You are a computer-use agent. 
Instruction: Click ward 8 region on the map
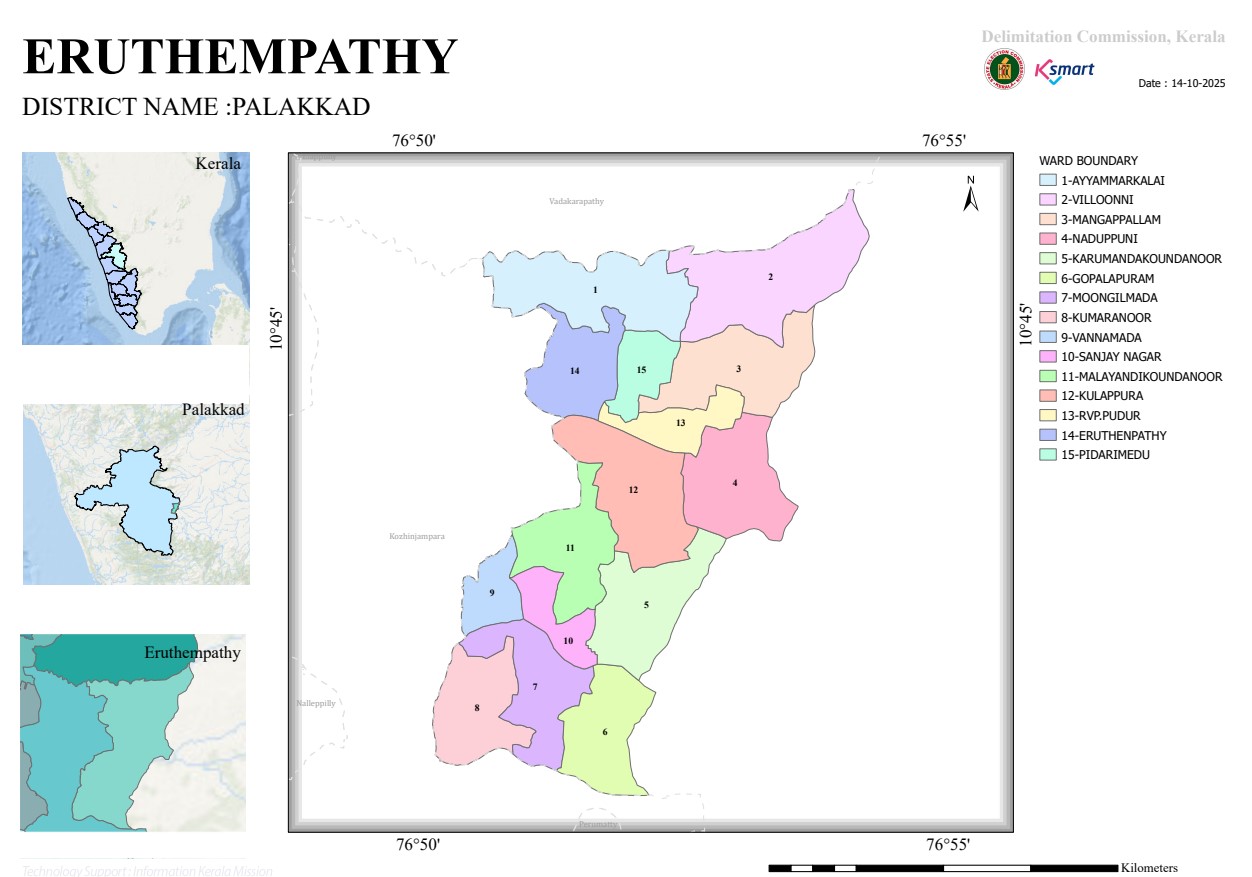pyautogui.click(x=477, y=708)
